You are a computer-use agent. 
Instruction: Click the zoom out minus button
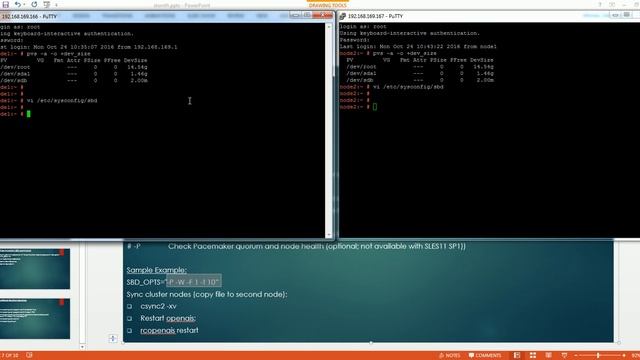pos(576,356)
